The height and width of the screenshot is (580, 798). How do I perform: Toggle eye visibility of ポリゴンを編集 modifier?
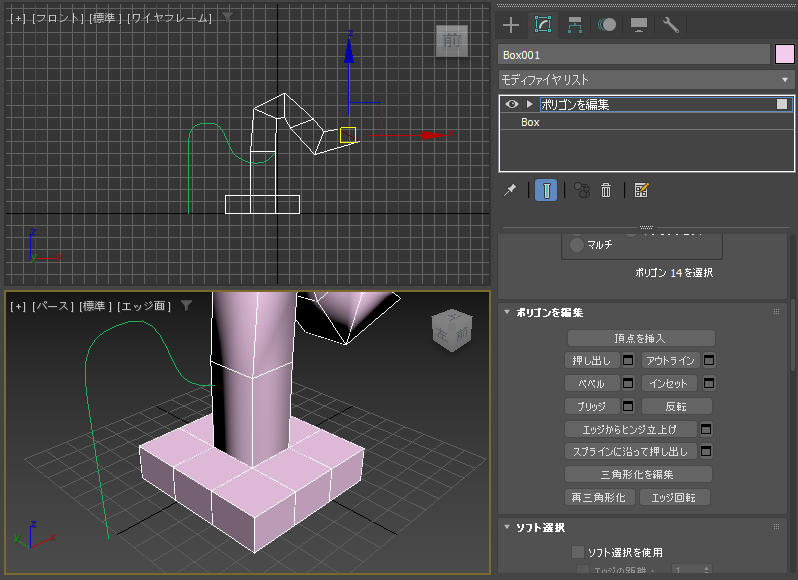(511, 104)
